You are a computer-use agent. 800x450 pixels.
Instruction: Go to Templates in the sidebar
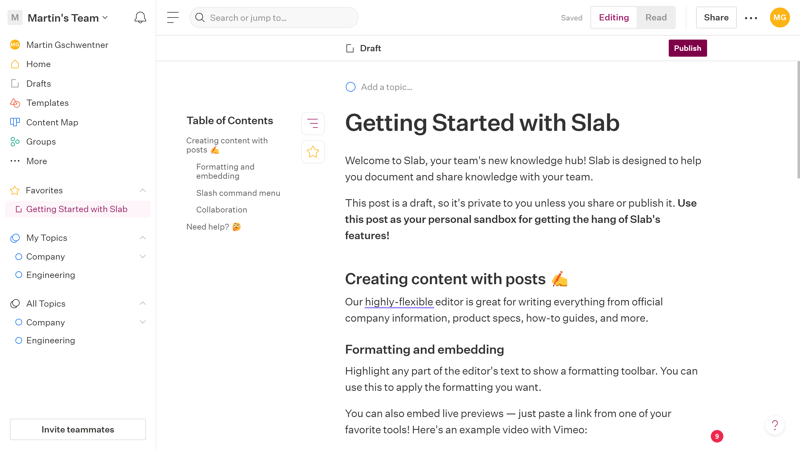tap(47, 103)
